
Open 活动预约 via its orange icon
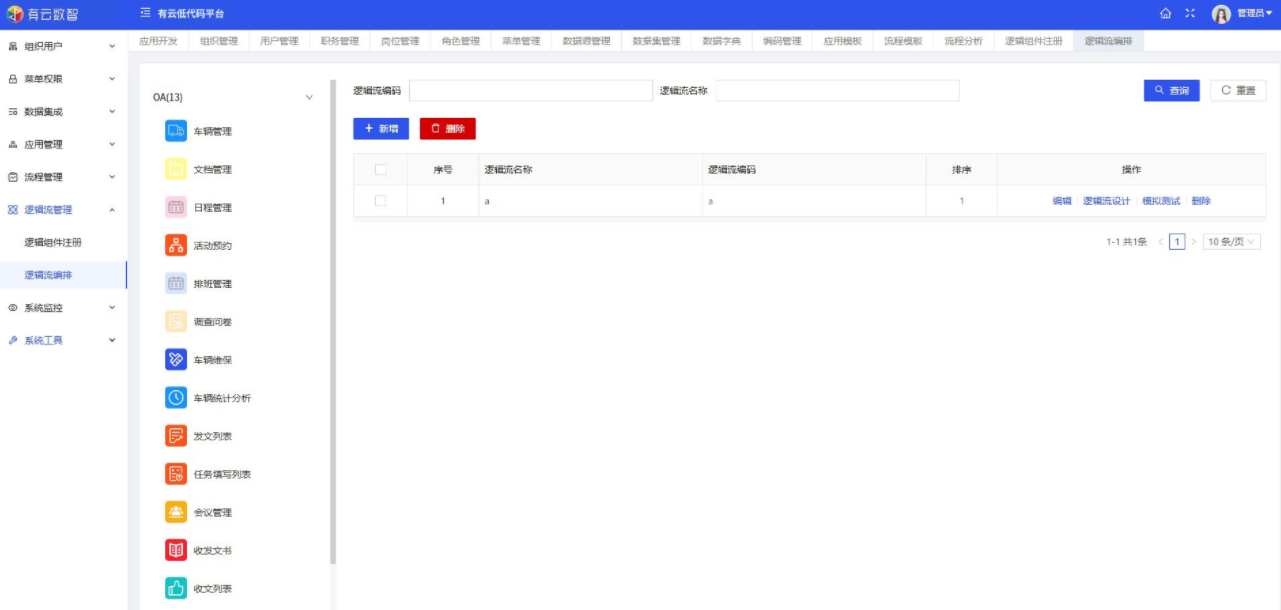[176, 246]
